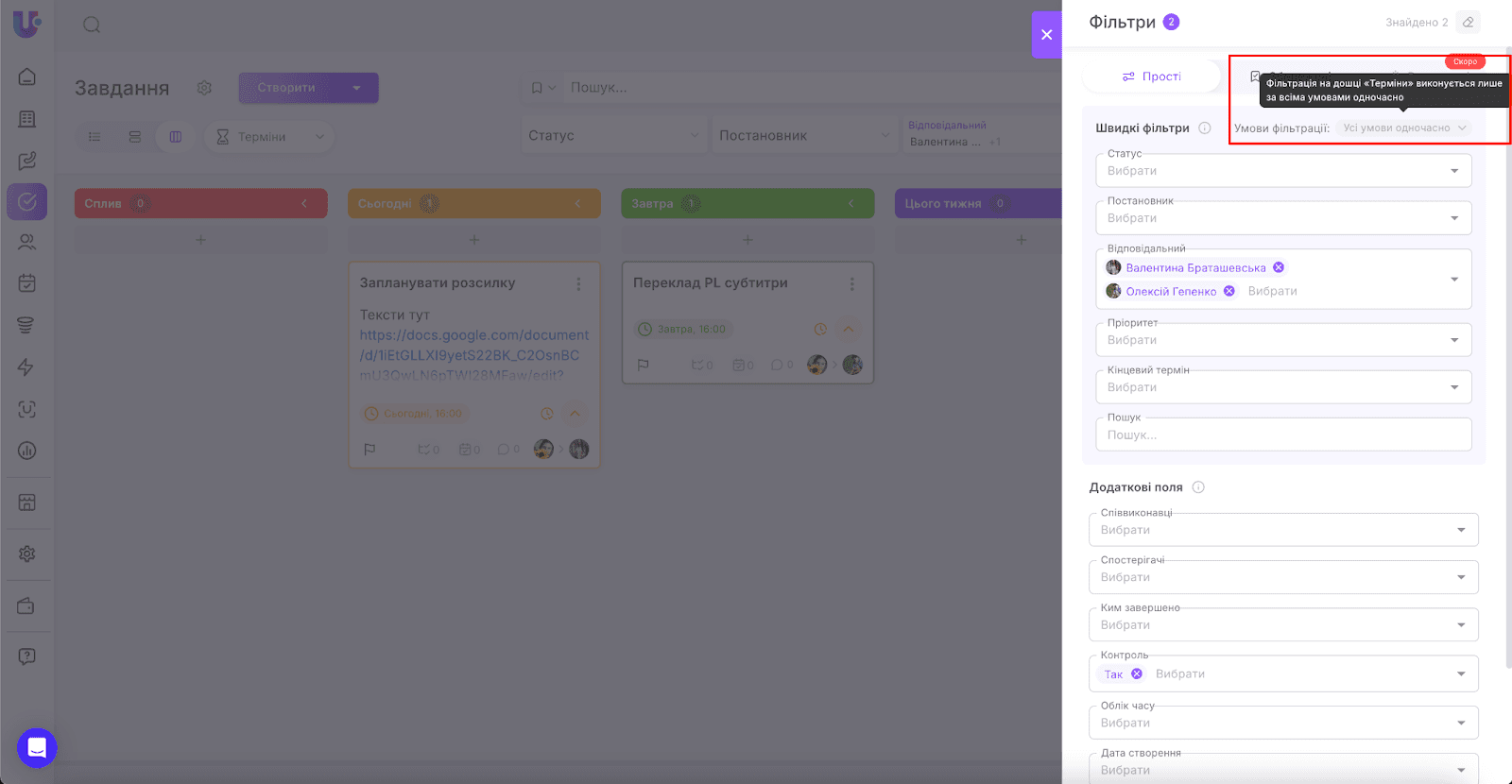Viewport: 1512px width, 784px height.
Task: Click info icon next to Швидкі фільтри
Action: pyautogui.click(x=1205, y=128)
